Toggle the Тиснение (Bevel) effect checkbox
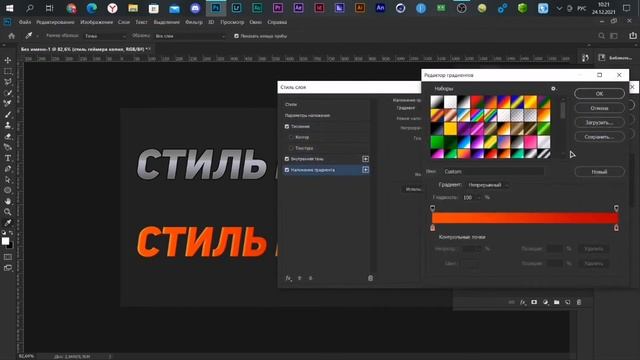Viewport: 640px width, 360px height. click(287, 127)
